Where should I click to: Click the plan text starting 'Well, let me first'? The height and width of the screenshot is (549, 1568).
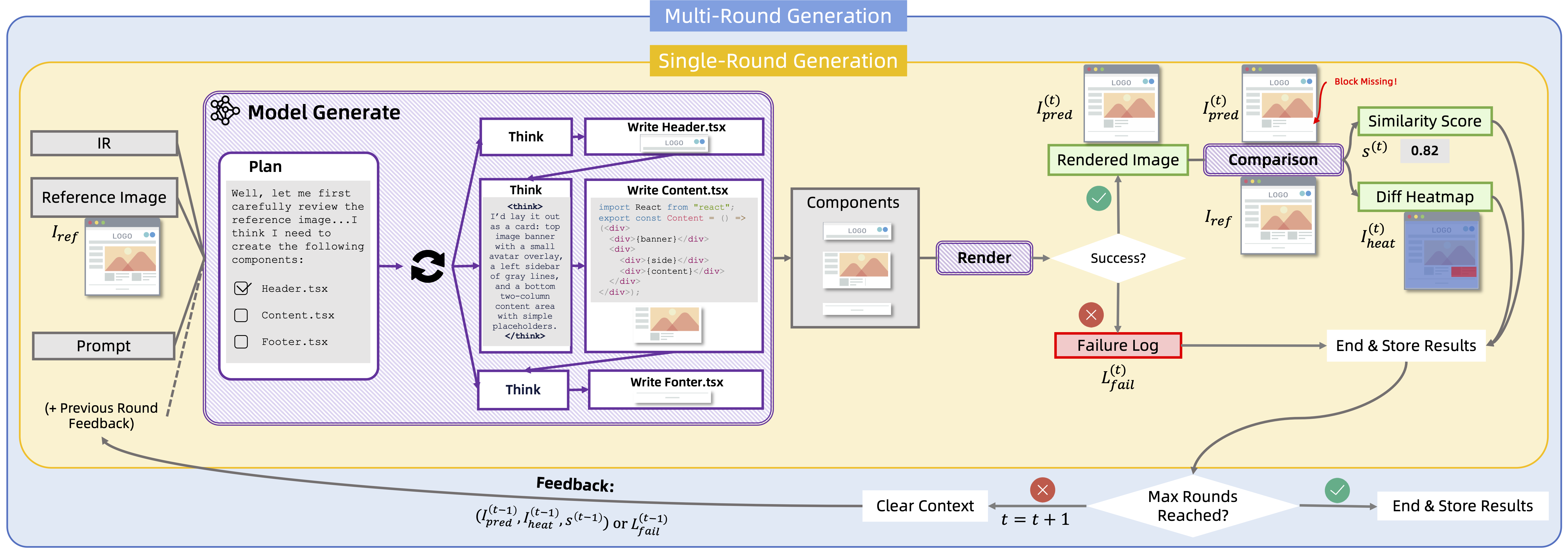[x=298, y=226]
